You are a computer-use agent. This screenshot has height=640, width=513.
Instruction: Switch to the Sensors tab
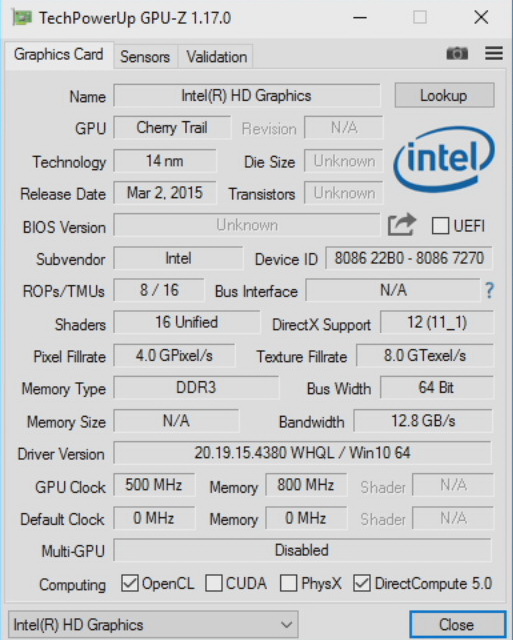pos(145,57)
